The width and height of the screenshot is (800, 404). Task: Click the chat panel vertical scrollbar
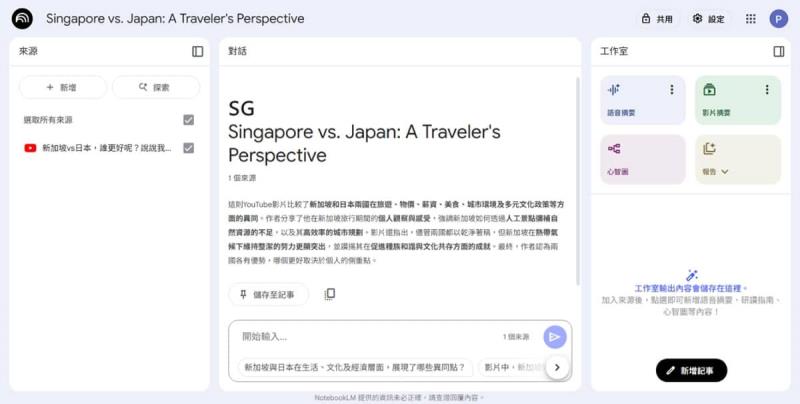(578, 181)
